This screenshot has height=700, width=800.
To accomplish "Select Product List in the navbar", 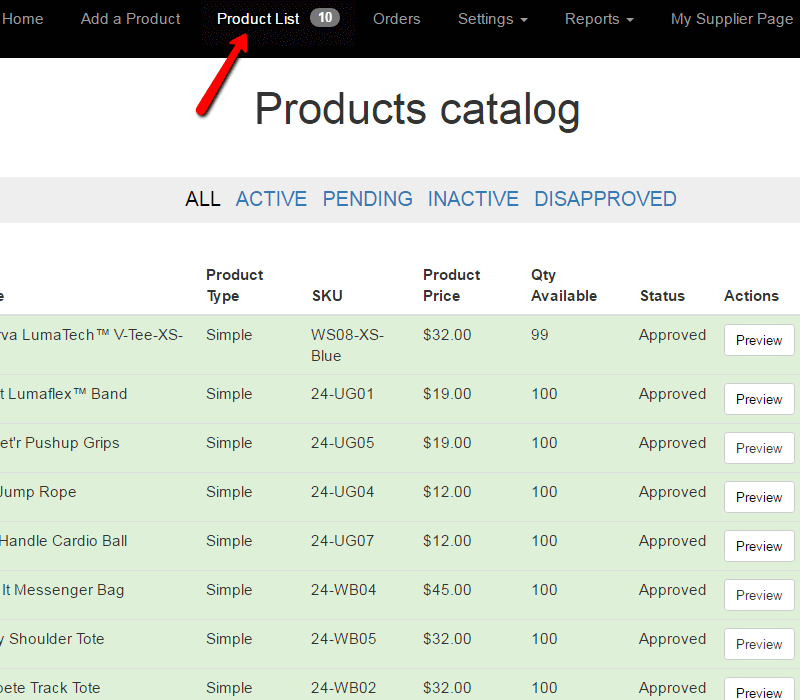I will (258, 19).
